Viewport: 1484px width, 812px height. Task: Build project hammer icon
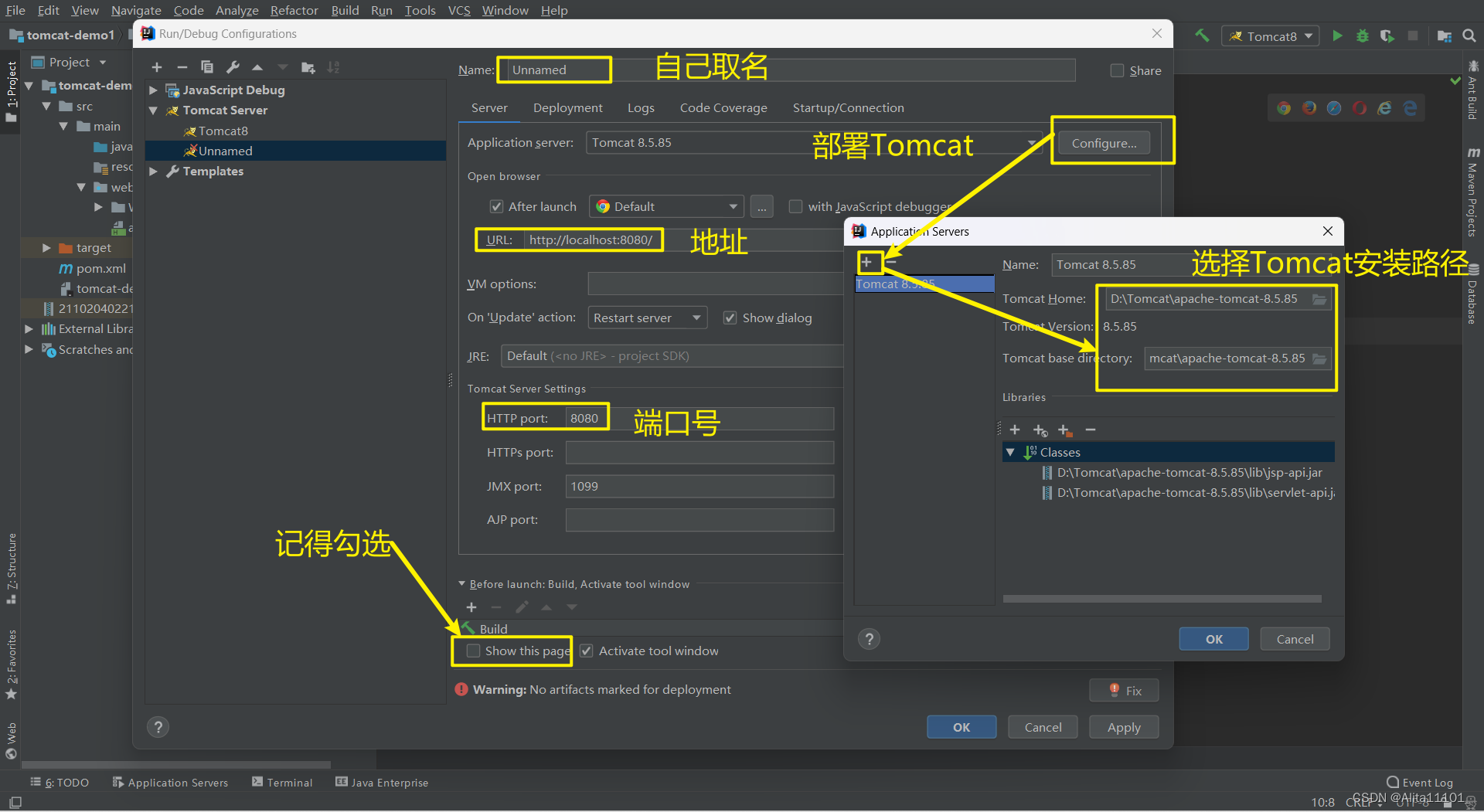click(1202, 36)
